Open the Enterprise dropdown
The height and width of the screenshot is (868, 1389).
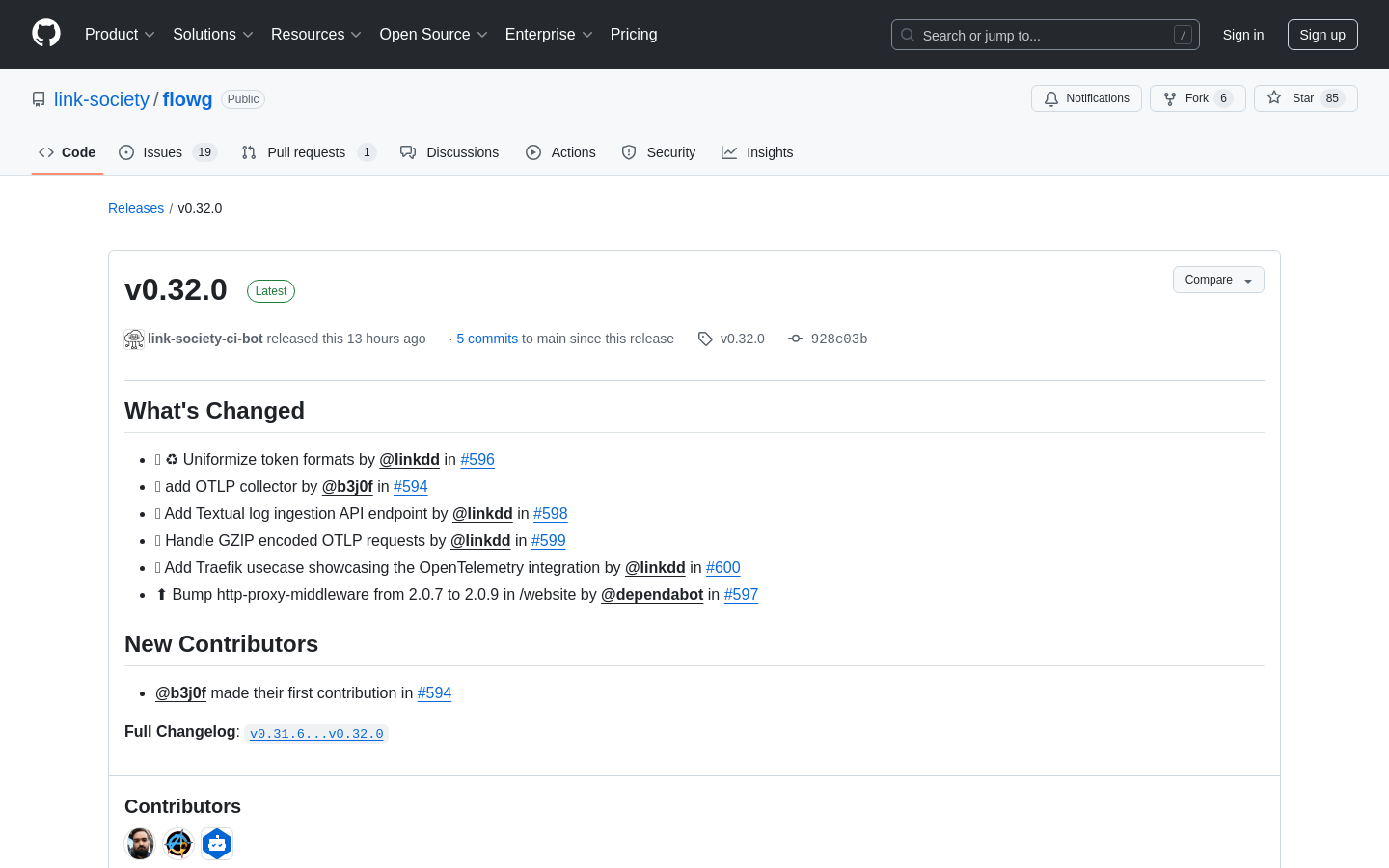pos(549,35)
